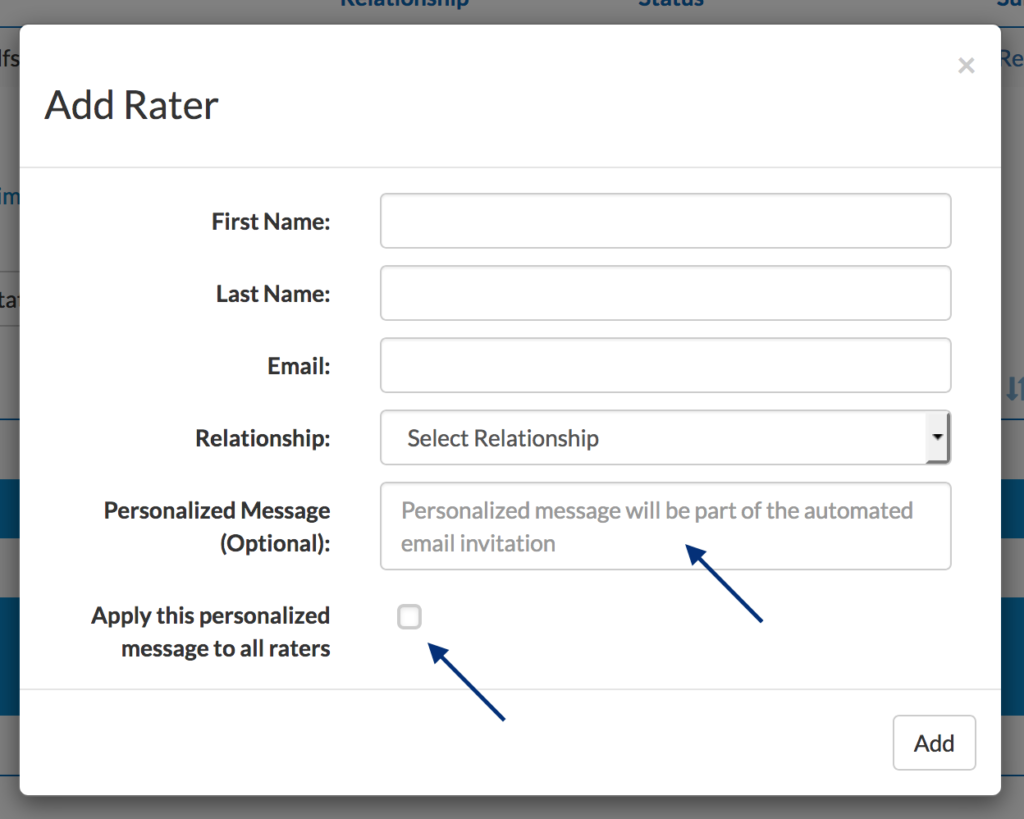Image resolution: width=1024 pixels, height=819 pixels.
Task: Click the Relationship dropdown arrow button
Action: pyautogui.click(x=937, y=438)
